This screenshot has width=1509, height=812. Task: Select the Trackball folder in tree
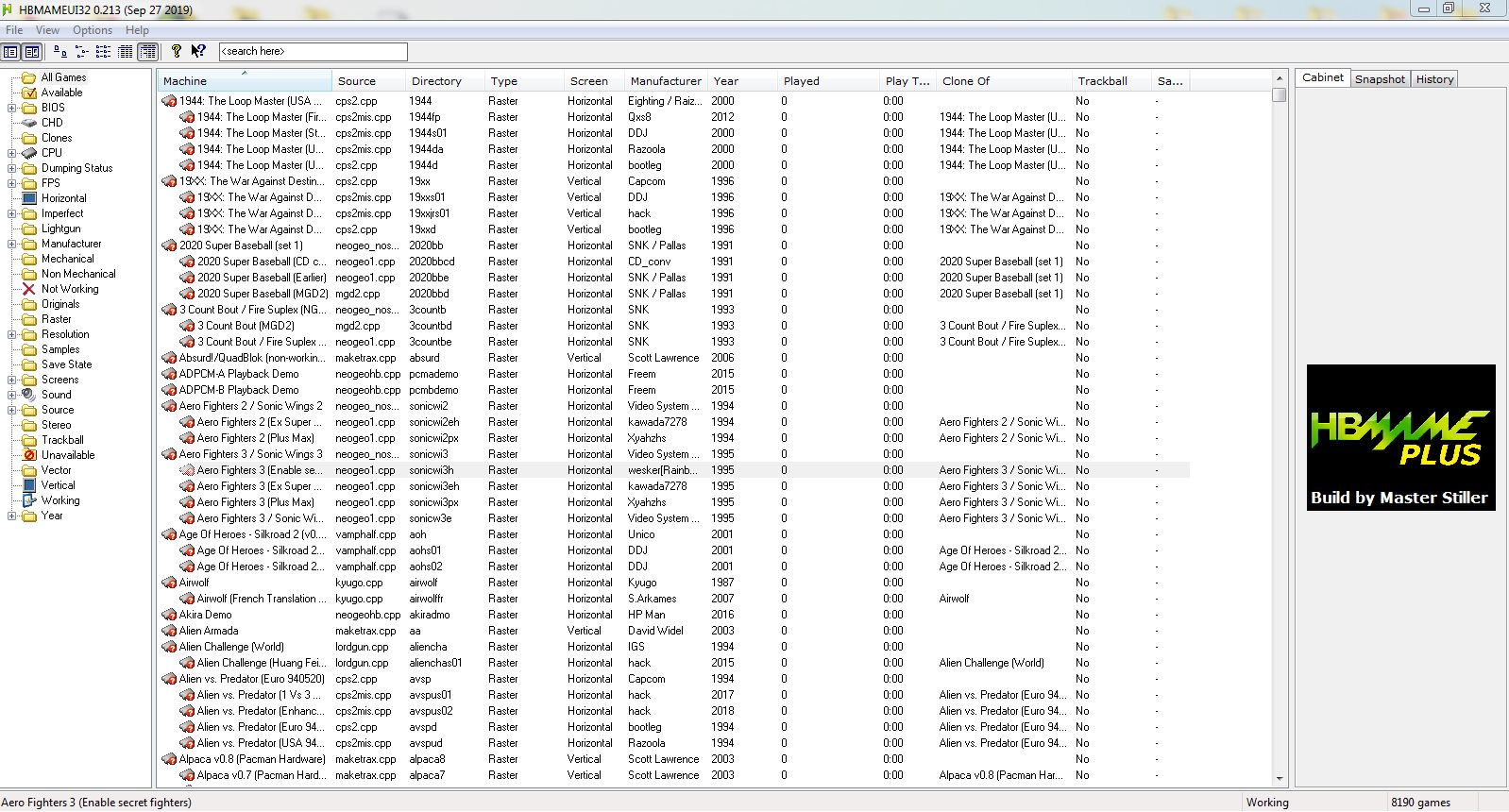(62, 440)
